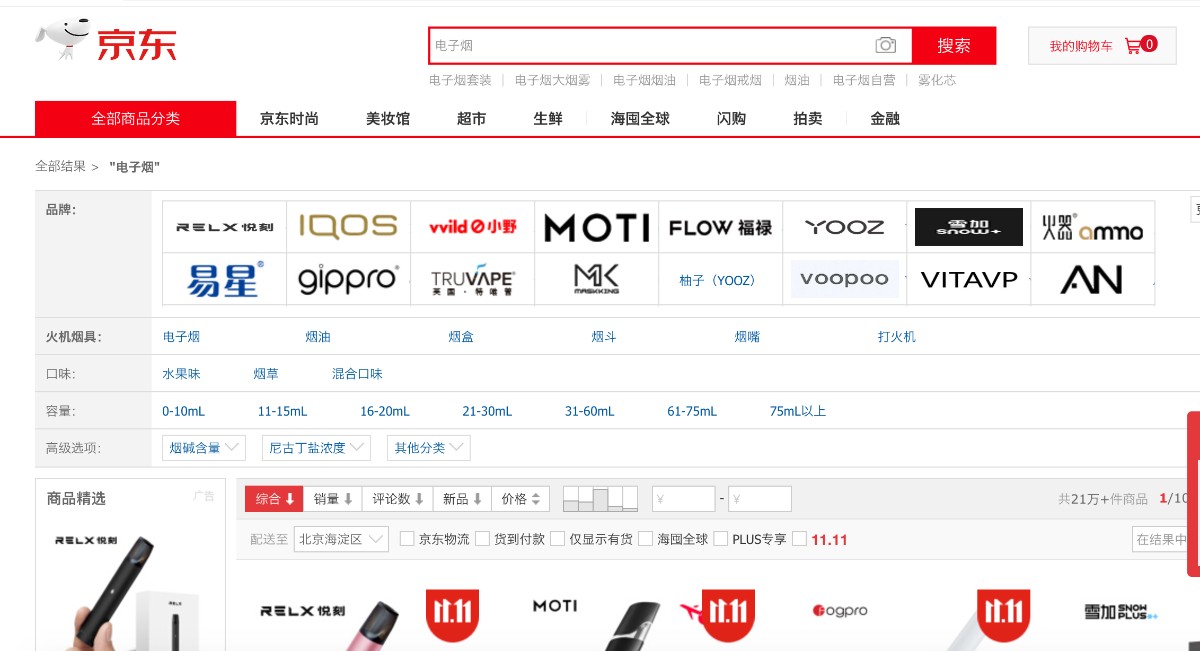
Task: Check the 仅显示有货 option
Action: tap(558, 539)
